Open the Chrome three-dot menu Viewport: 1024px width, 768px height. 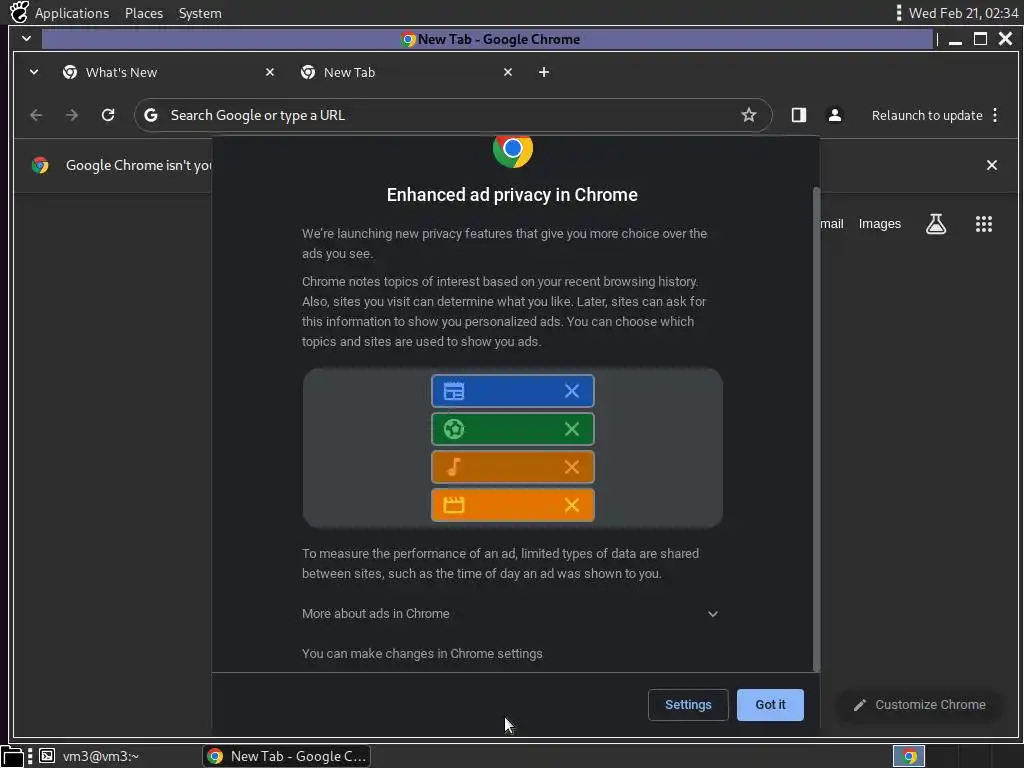(x=995, y=116)
